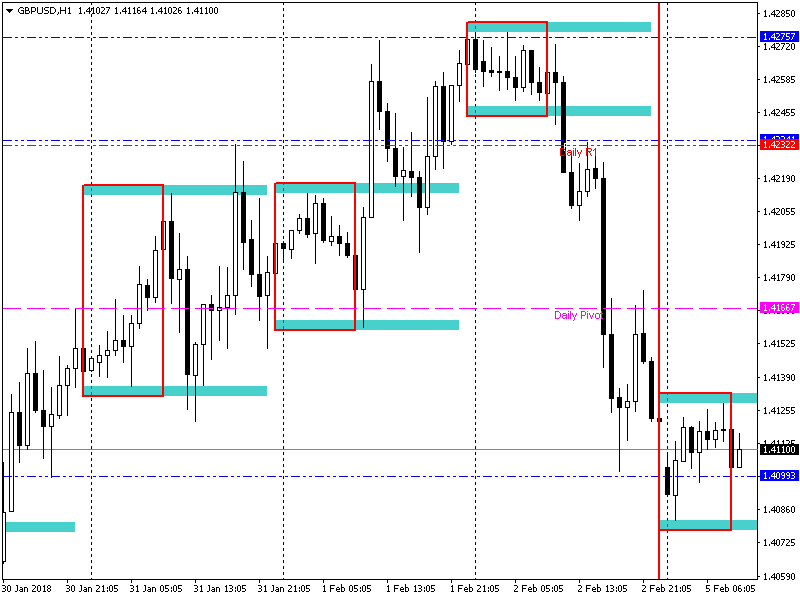800x600 pixels.
Task: Select the cyan bar at bottom-left corner
Action: 40,527
